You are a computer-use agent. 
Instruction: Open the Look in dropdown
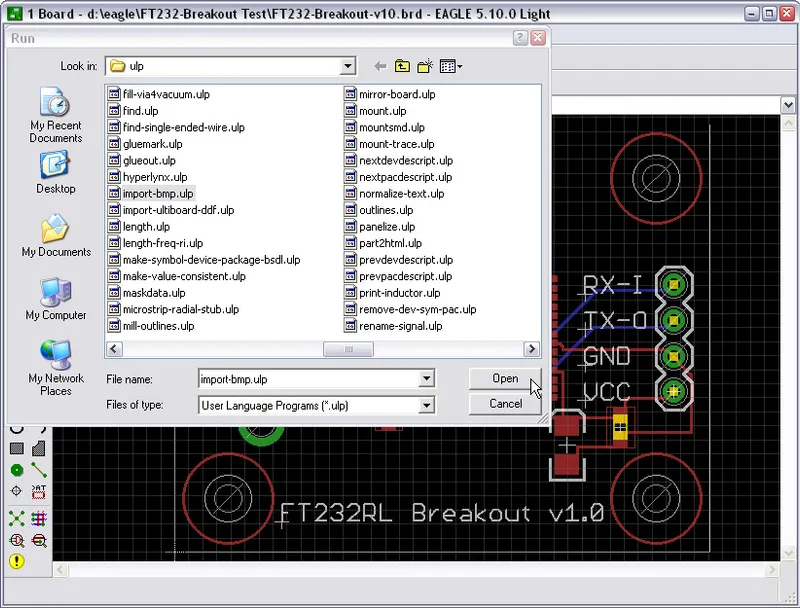click(x=348, y=66)
